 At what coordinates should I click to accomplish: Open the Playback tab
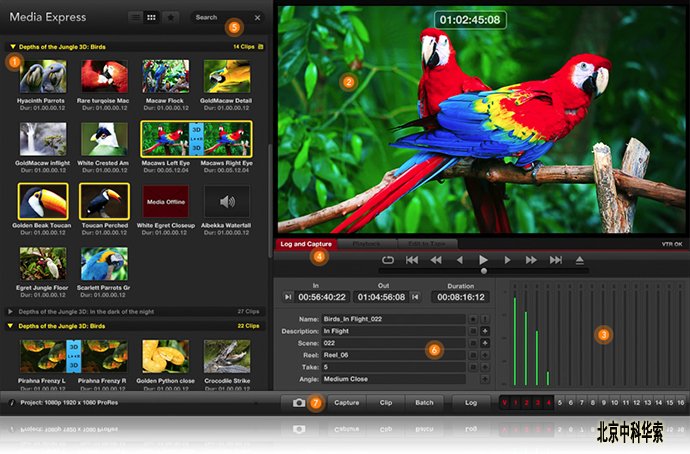(367, 244)
